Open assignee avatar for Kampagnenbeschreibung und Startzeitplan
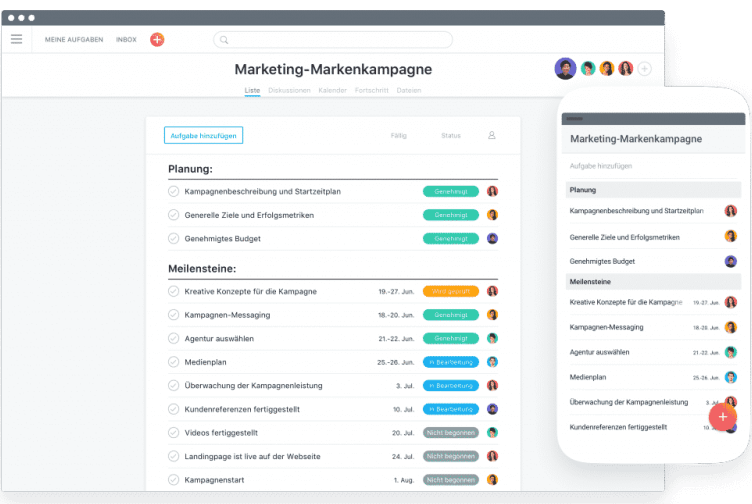The height and width of the screenshot is (504, 752). pyautogui.click(x=493, y=191)
